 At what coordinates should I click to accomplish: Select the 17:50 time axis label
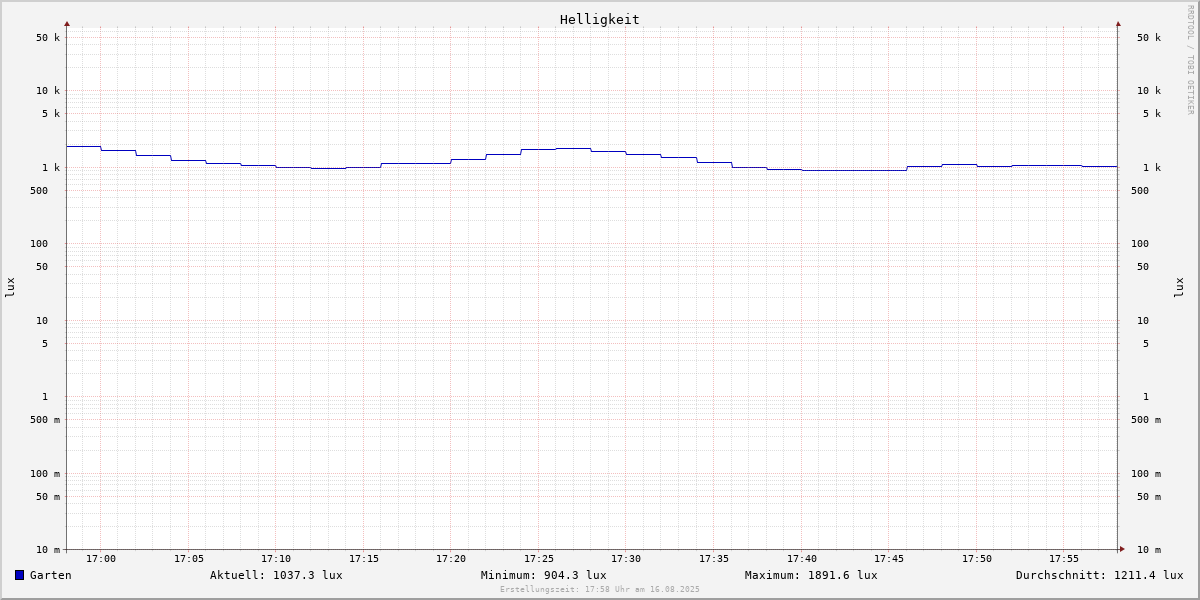[x=977, y=559]
